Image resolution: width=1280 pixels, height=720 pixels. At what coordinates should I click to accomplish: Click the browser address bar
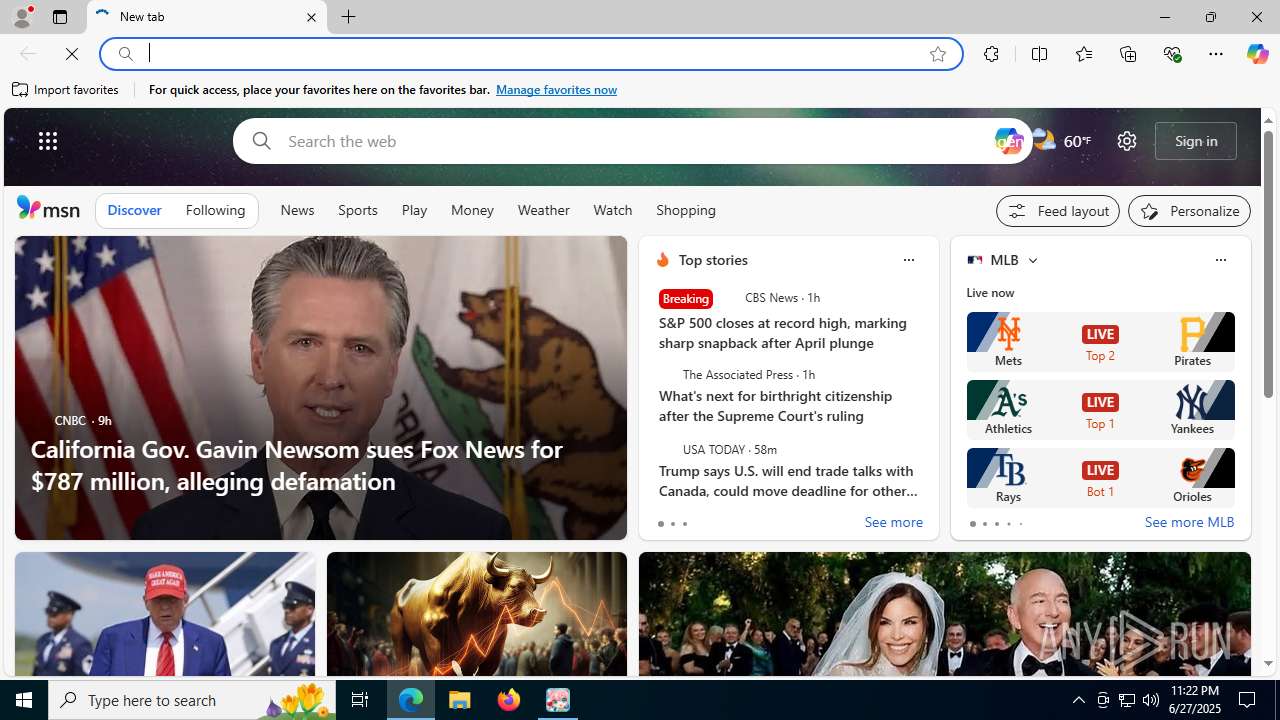click(530, 54)
